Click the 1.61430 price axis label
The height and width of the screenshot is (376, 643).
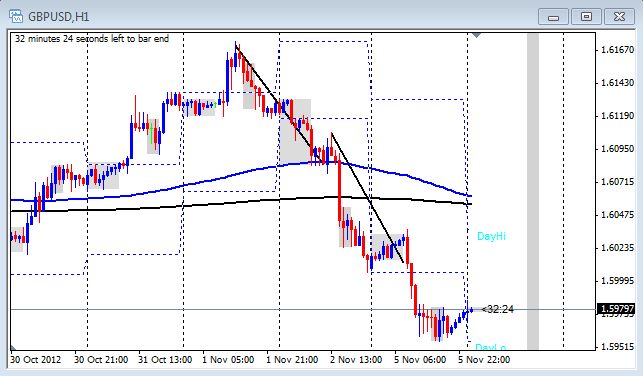pyautogui.click(x=617, y=83)
